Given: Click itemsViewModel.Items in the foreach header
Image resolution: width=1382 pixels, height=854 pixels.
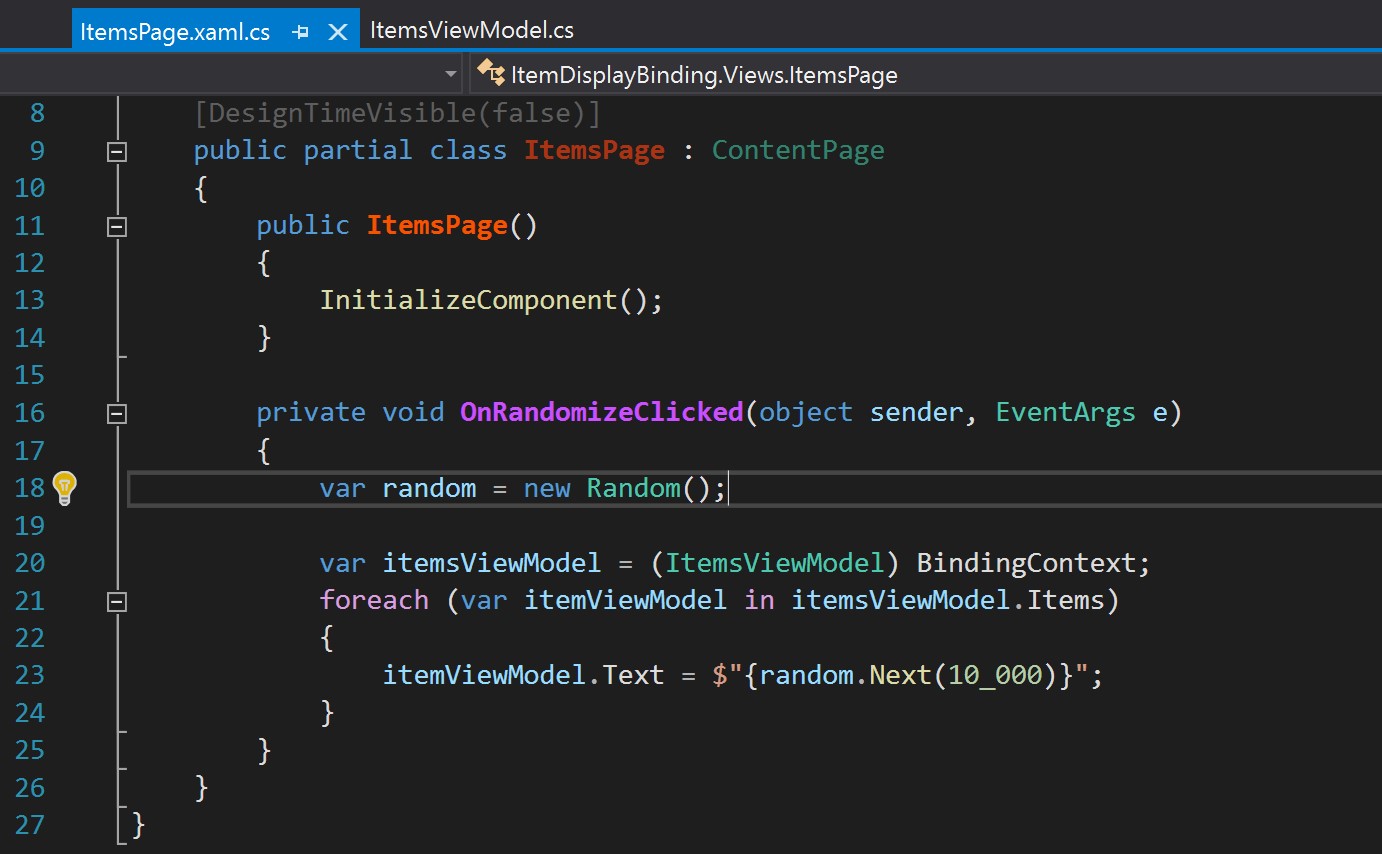Looking at the screenshot, I should tap(950, 600).
